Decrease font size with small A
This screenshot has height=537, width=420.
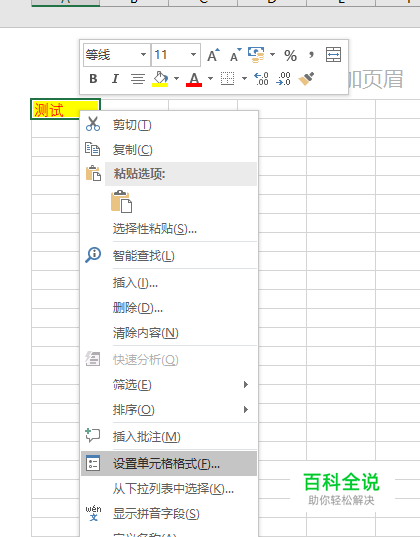click(x=236, y=55)
